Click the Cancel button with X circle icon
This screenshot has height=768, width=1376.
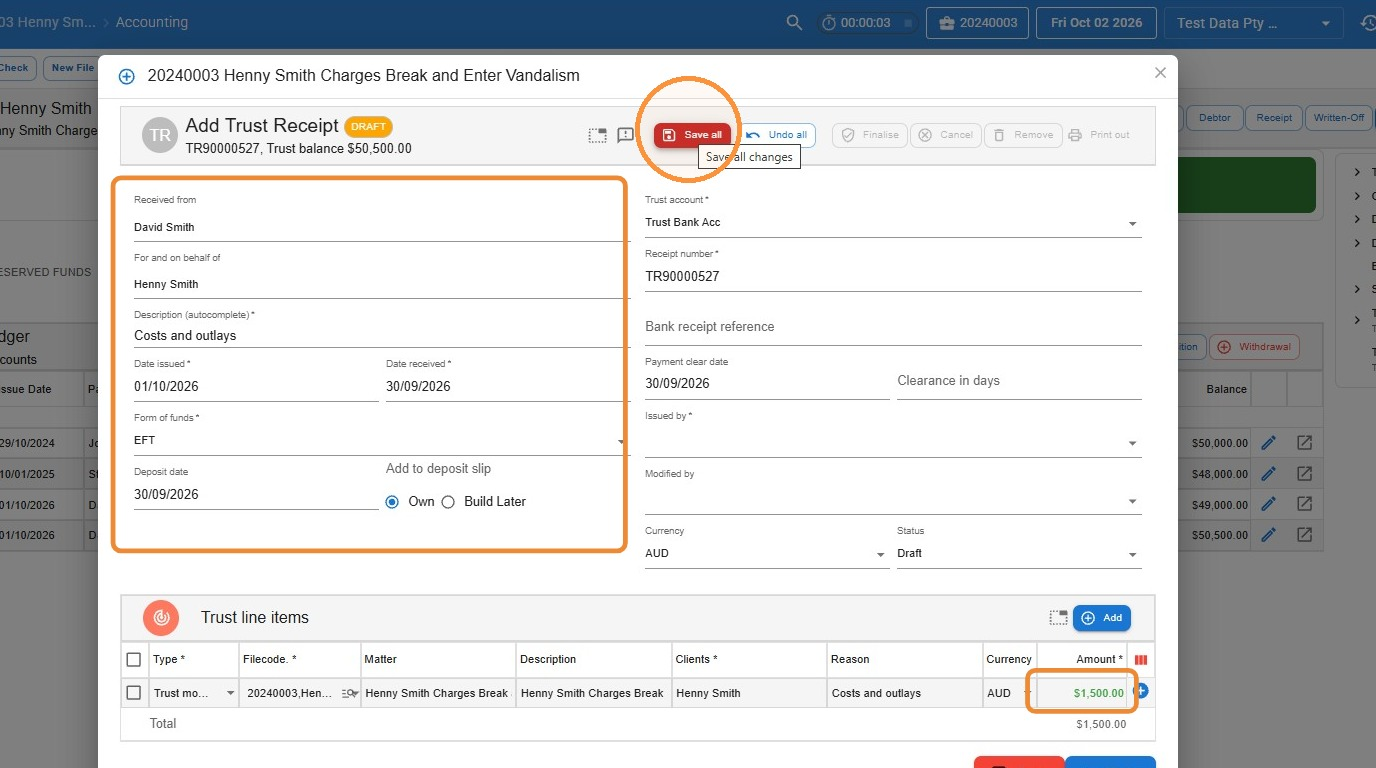(x=945, y=135)
